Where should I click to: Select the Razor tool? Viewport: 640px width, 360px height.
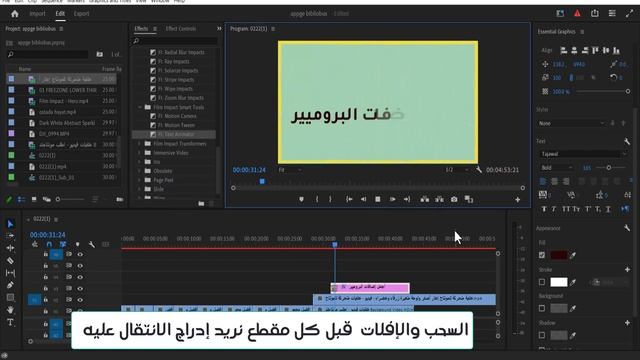pyautogui.click(x=11, y=260)
